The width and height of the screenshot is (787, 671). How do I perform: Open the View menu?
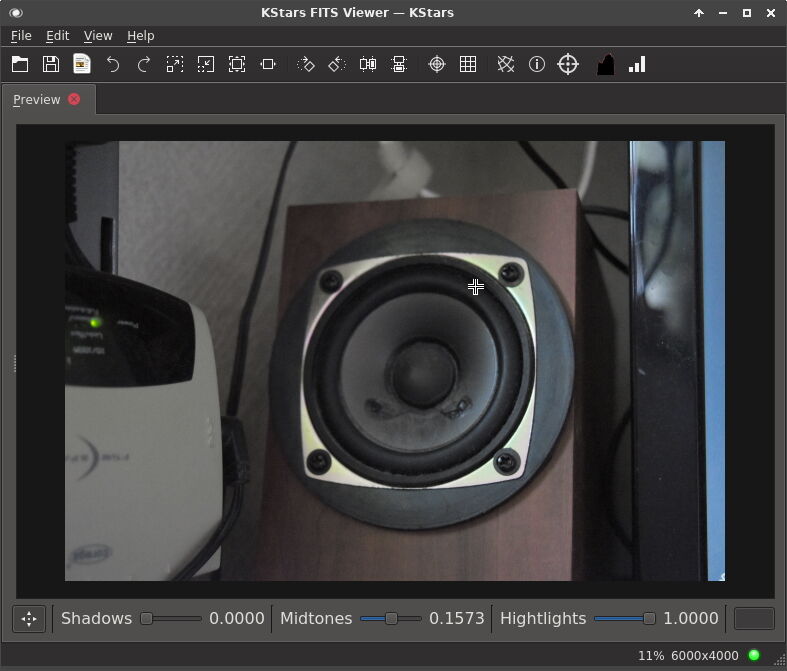(98, 35)
